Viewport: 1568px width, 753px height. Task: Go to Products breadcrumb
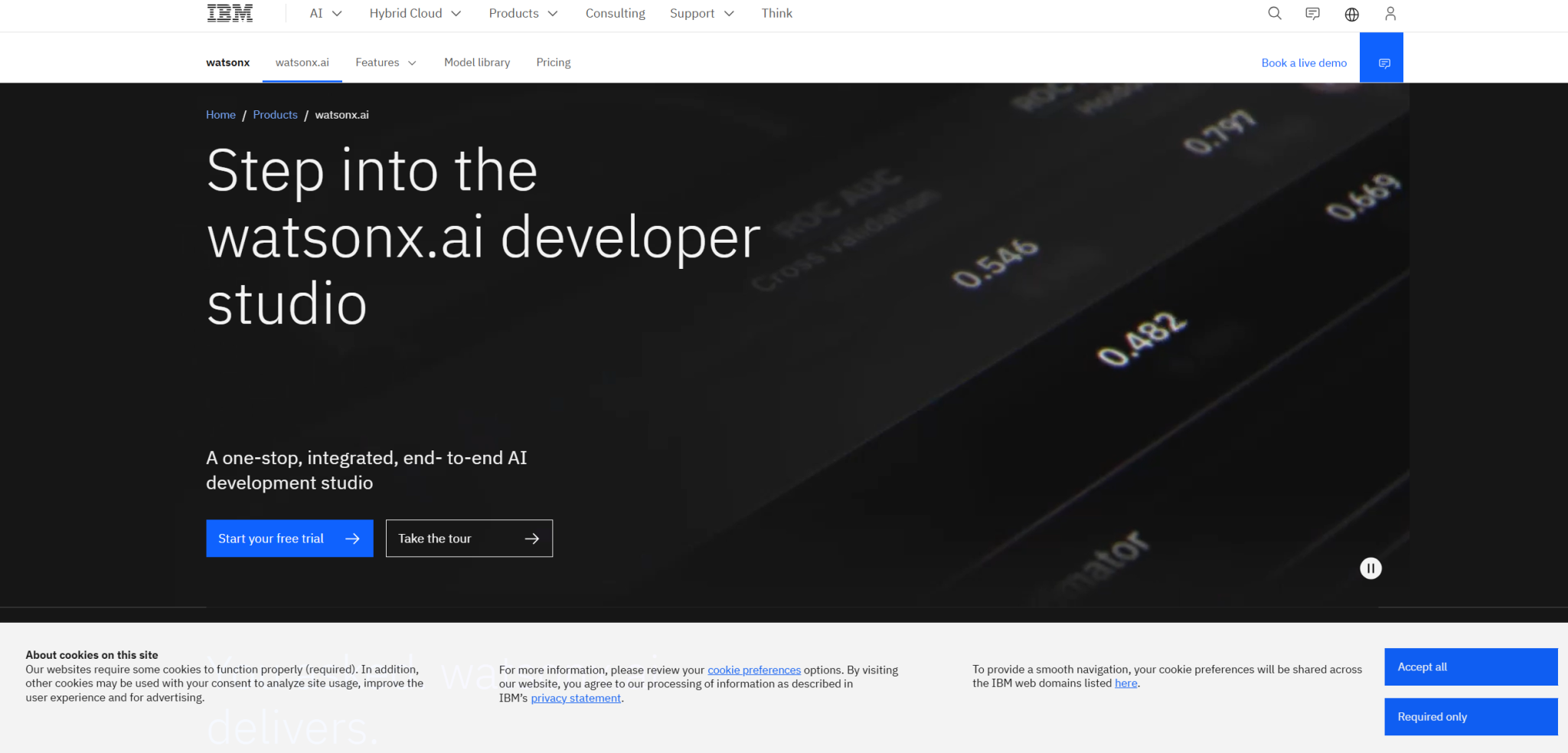275,114
